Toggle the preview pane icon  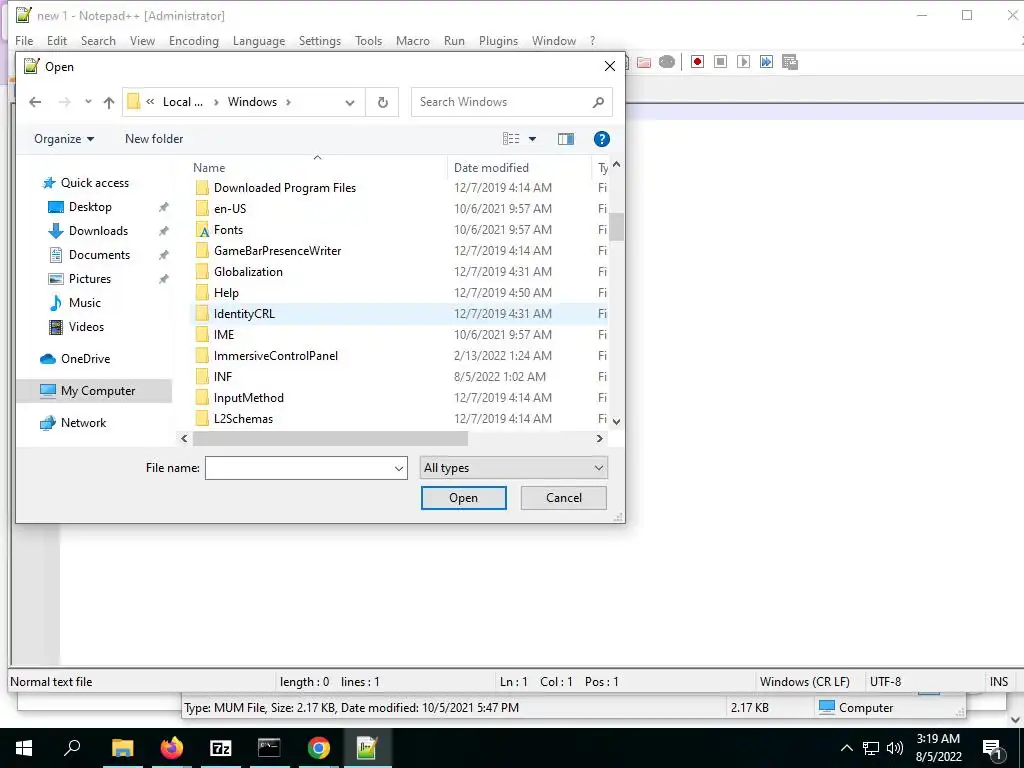[x=566, y=139]
